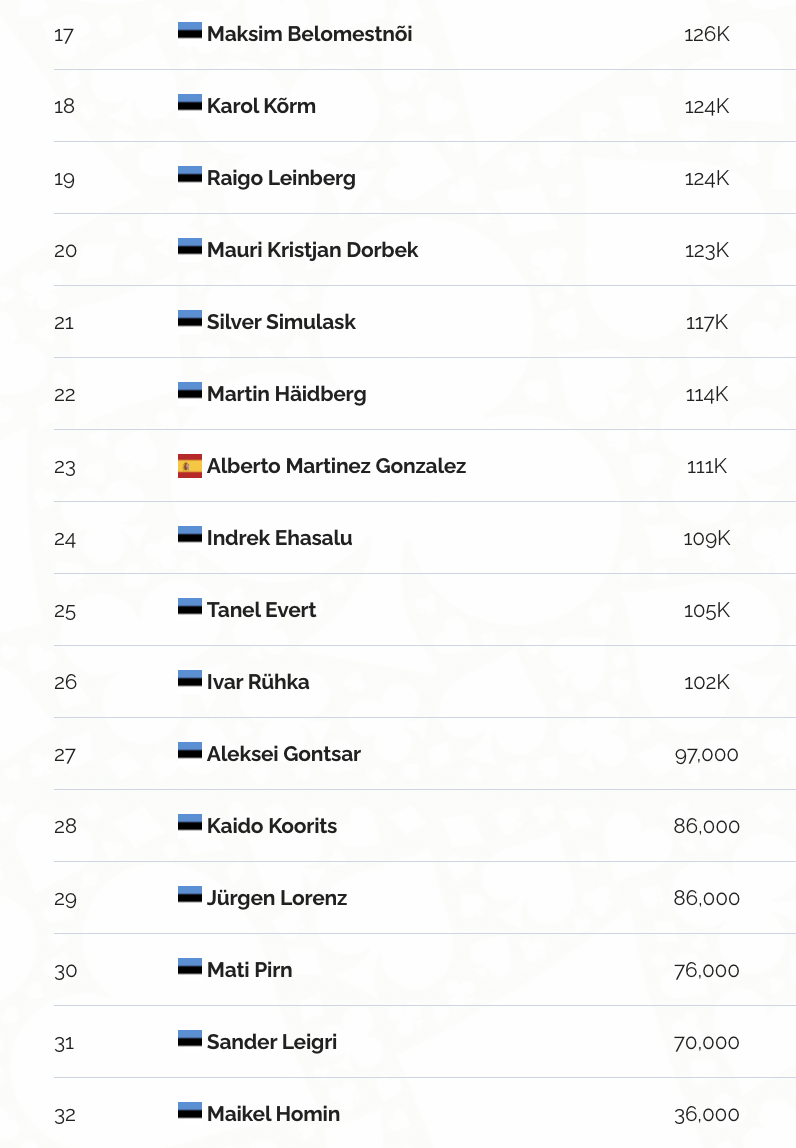796x1148 pixels.
Task: Select Sander Leigri's entry
Action: point(272,1042)
